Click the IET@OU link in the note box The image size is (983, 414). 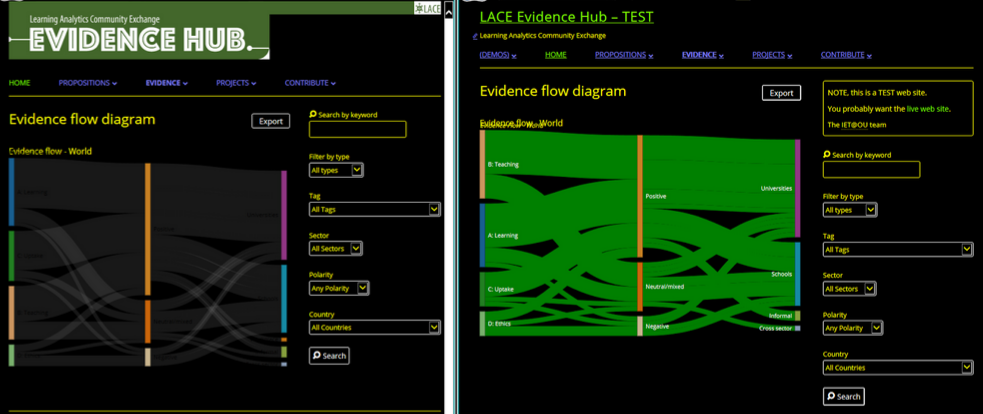(855, 125)
